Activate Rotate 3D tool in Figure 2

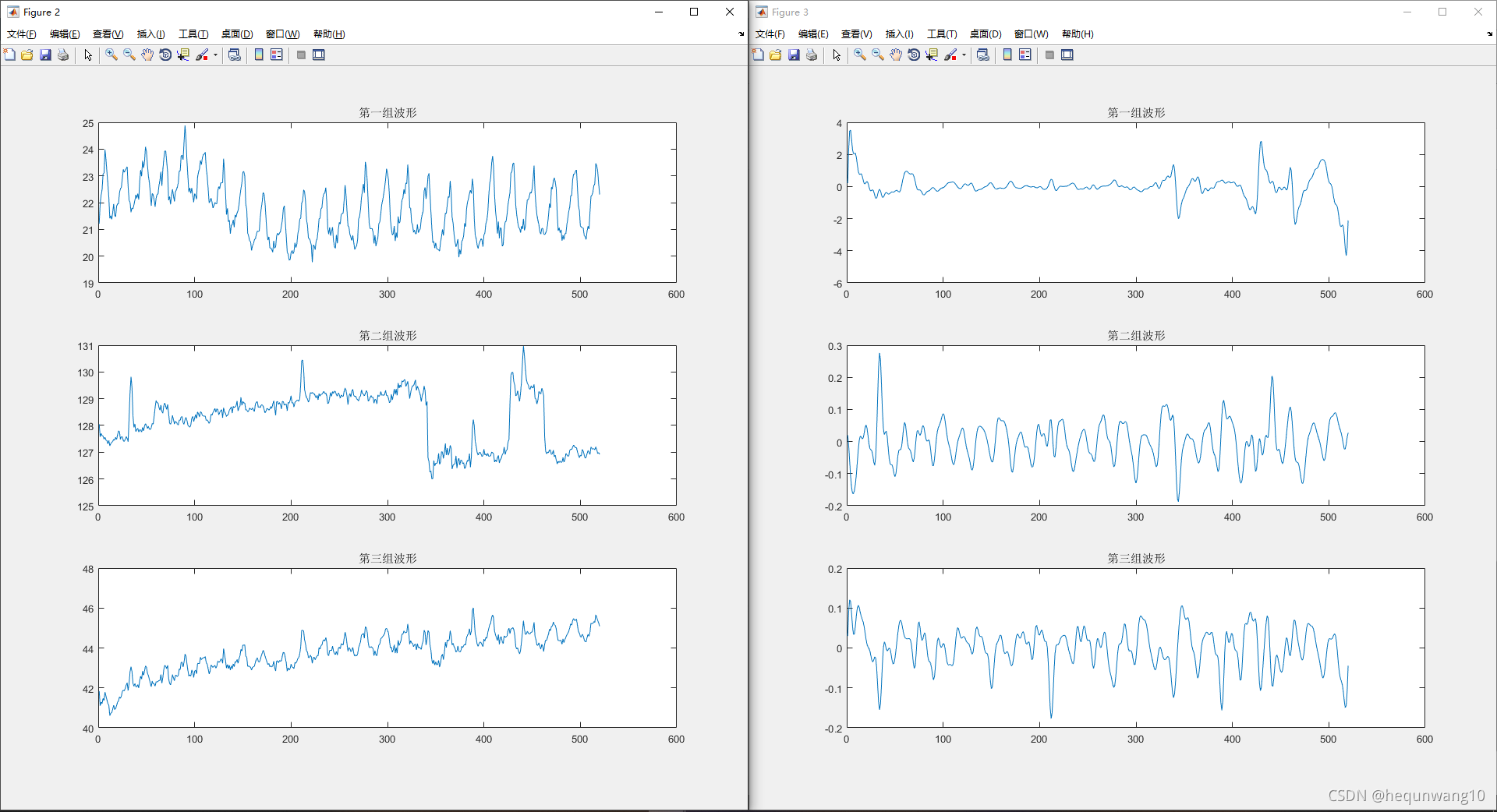[x=165, y=55]
